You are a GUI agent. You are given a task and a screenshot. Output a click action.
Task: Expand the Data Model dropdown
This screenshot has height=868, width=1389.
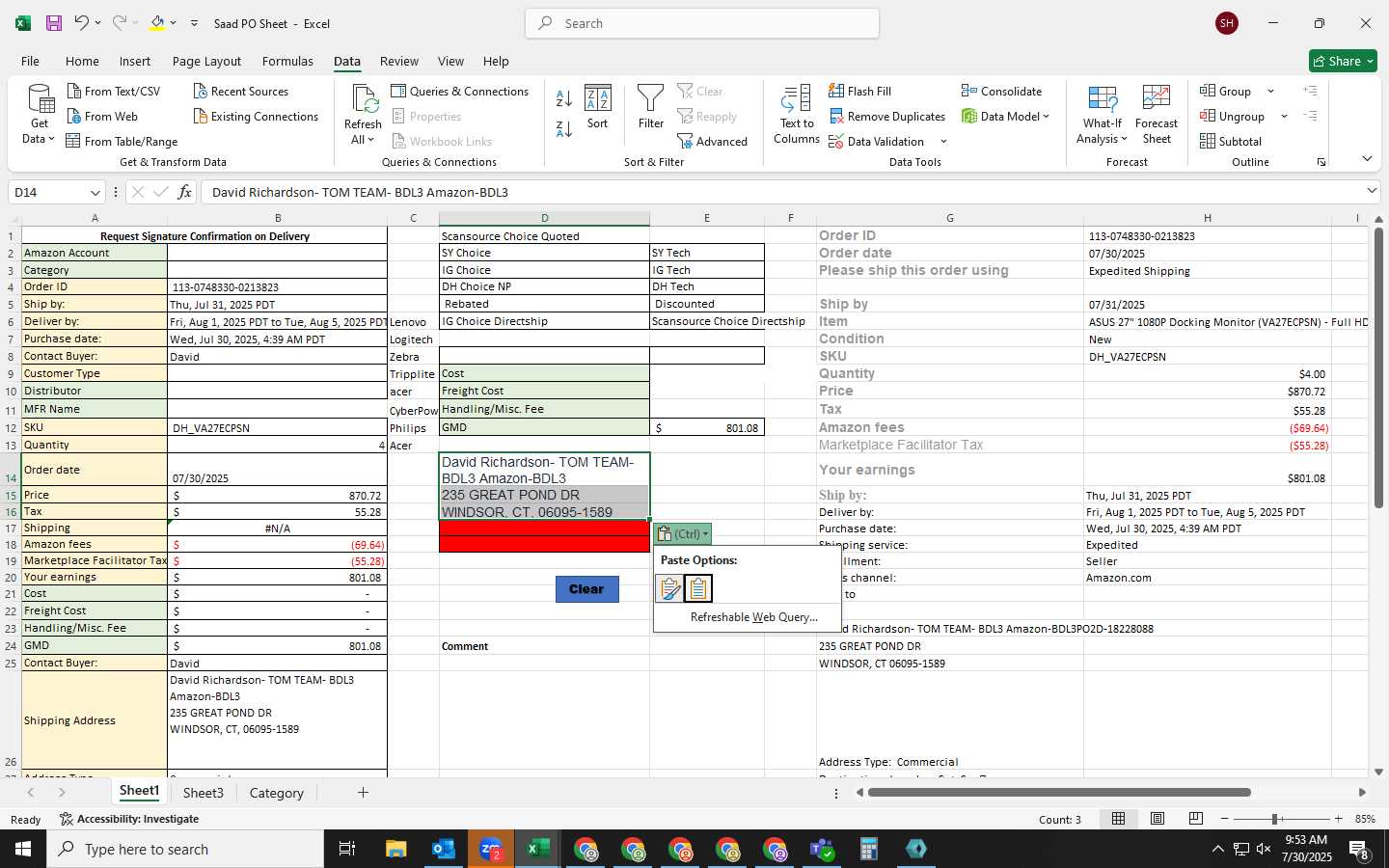[1046, 116]
